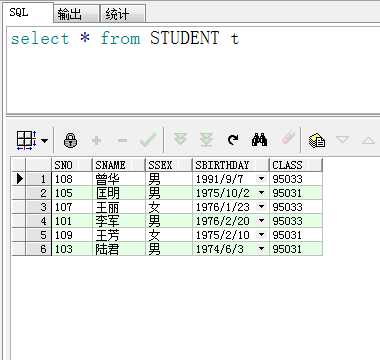380x360 pixels.
Task: Click the birthday value 1974/6/3
Action: click(220, 249)
